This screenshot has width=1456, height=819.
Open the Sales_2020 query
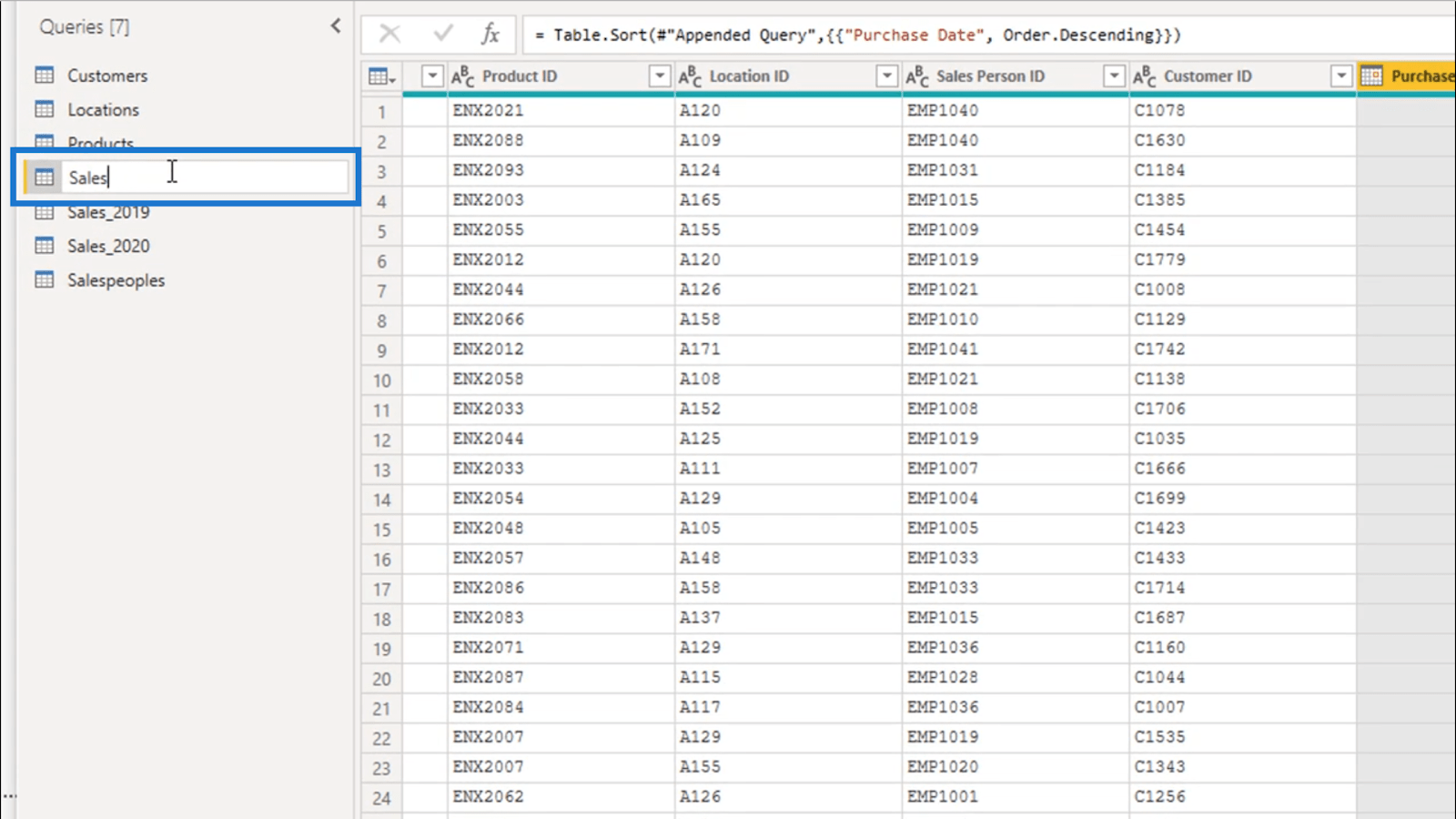point(108,246)
